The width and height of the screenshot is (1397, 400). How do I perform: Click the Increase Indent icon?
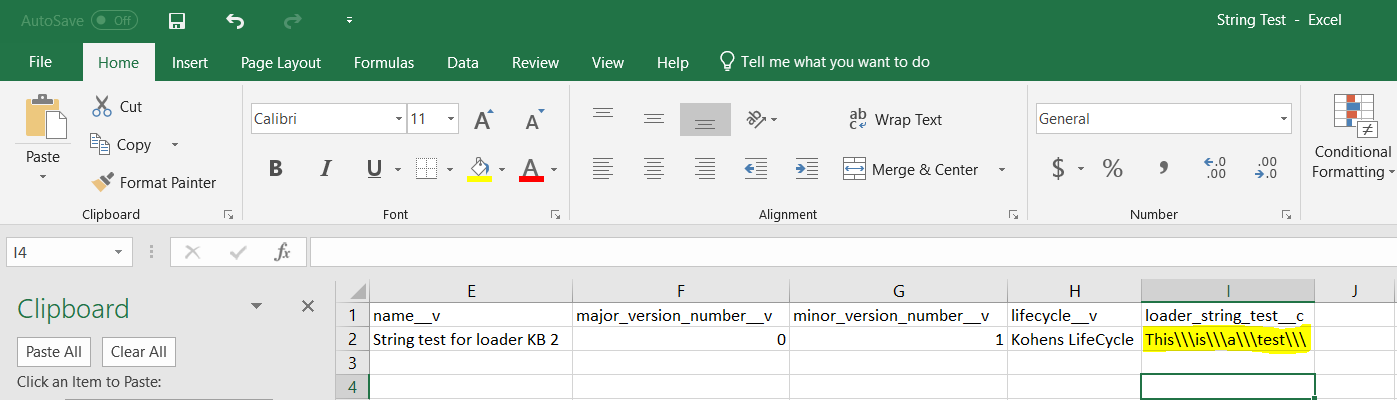pos(806,168)
